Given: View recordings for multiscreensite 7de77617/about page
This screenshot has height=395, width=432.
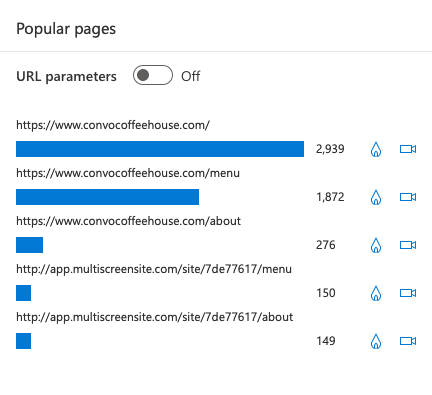Looking at the screenshot, I should [x=408, y=341].
